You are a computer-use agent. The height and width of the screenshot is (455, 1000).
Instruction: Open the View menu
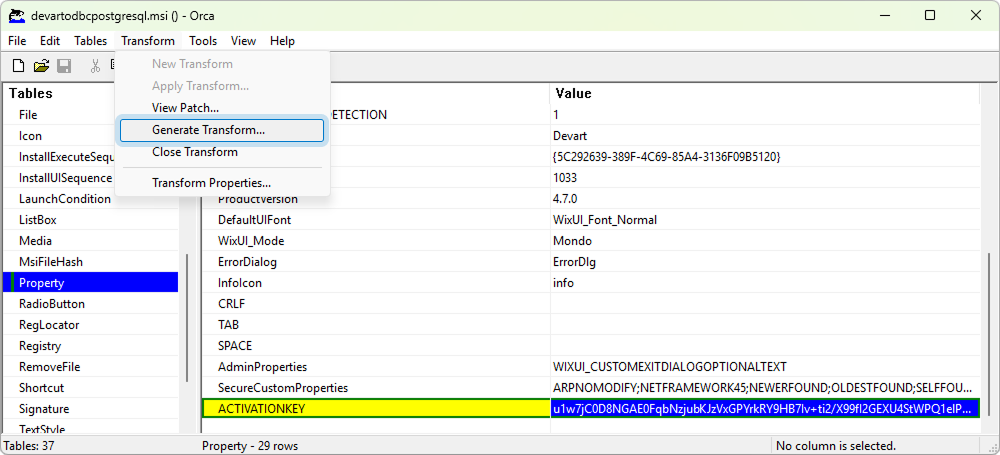pos(243,41)
